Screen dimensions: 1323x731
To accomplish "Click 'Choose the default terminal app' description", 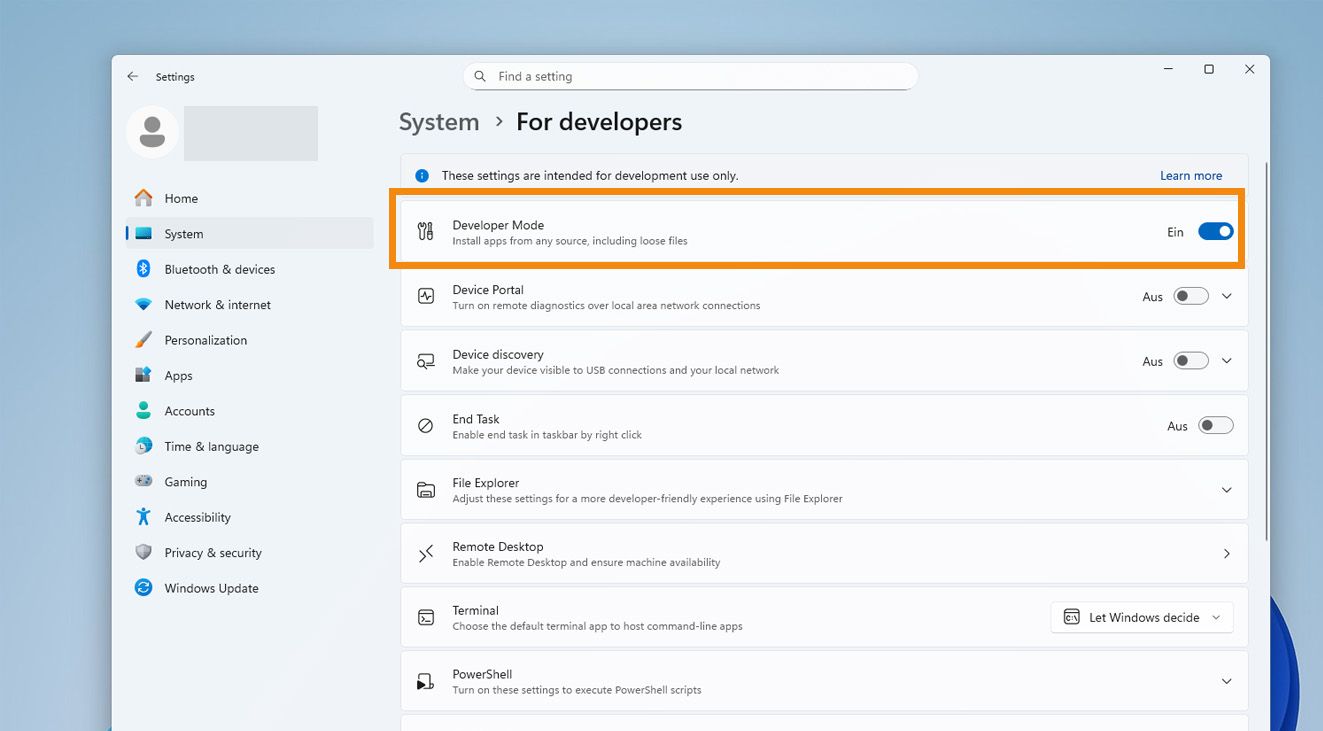I will tap(597, 627).
